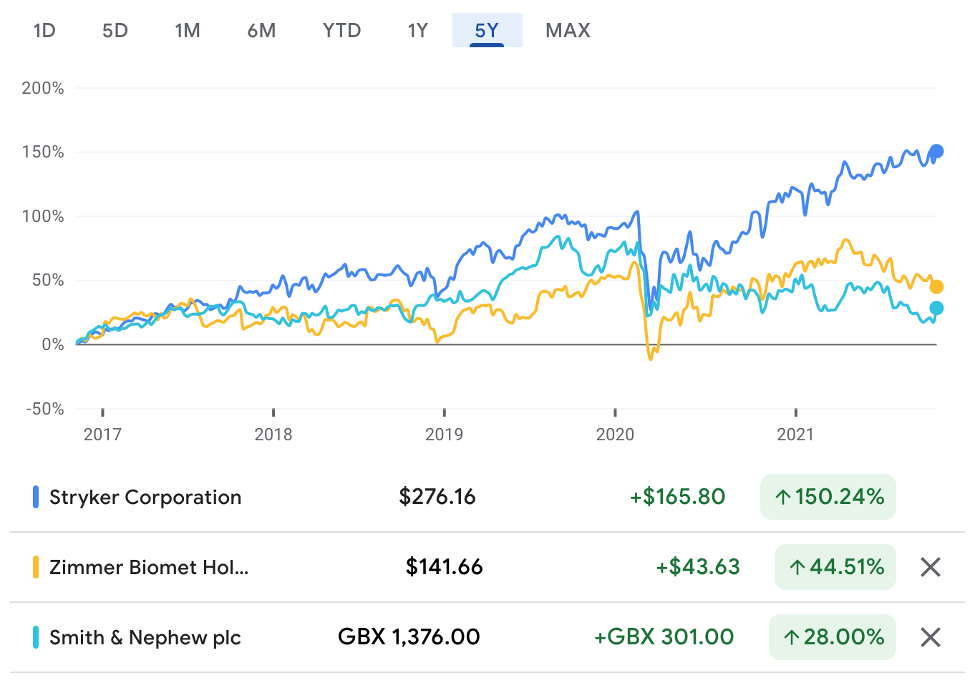Switch to the 6M time range
The width and height of the screenshot is (977, 683).
[262, 30]
